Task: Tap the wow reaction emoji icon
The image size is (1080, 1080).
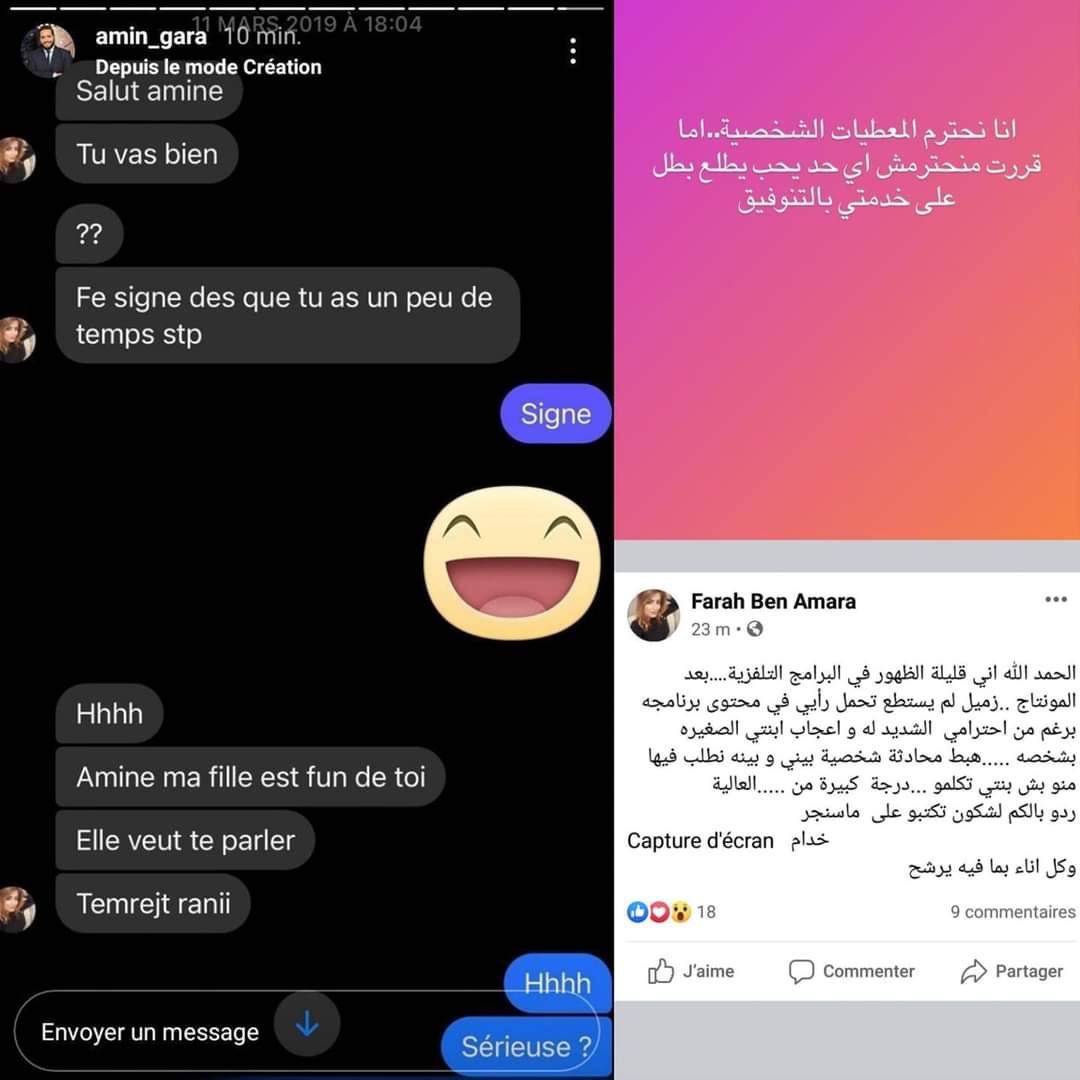Action: click(681, 912)
